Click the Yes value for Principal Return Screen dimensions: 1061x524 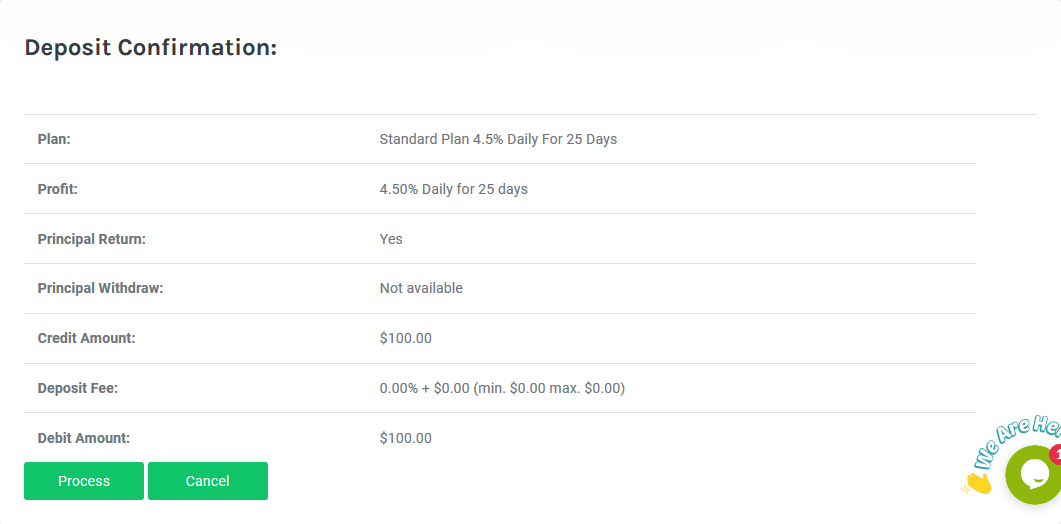click(x=391, y=239)
